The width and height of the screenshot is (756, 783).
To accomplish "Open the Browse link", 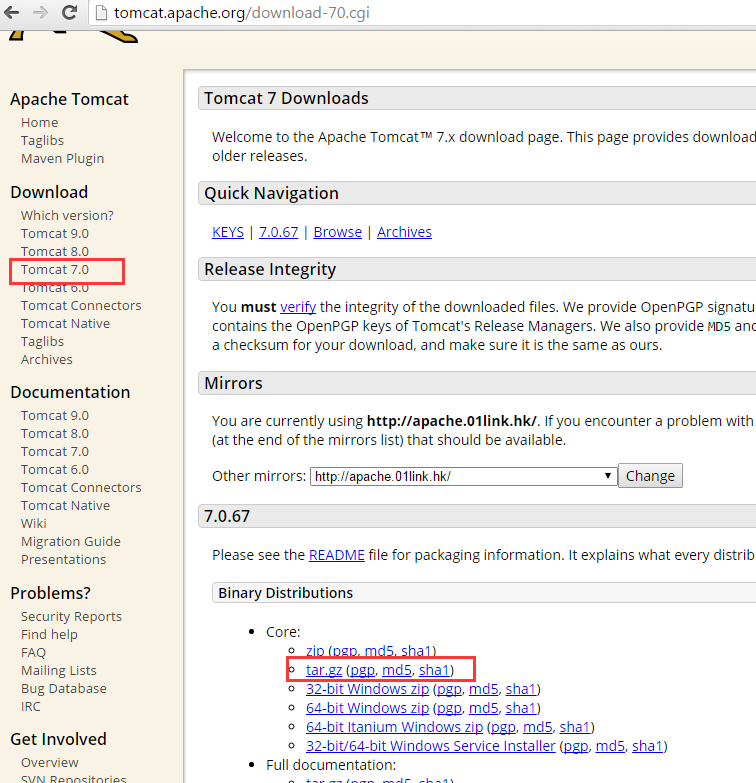I will coord(338,232).
